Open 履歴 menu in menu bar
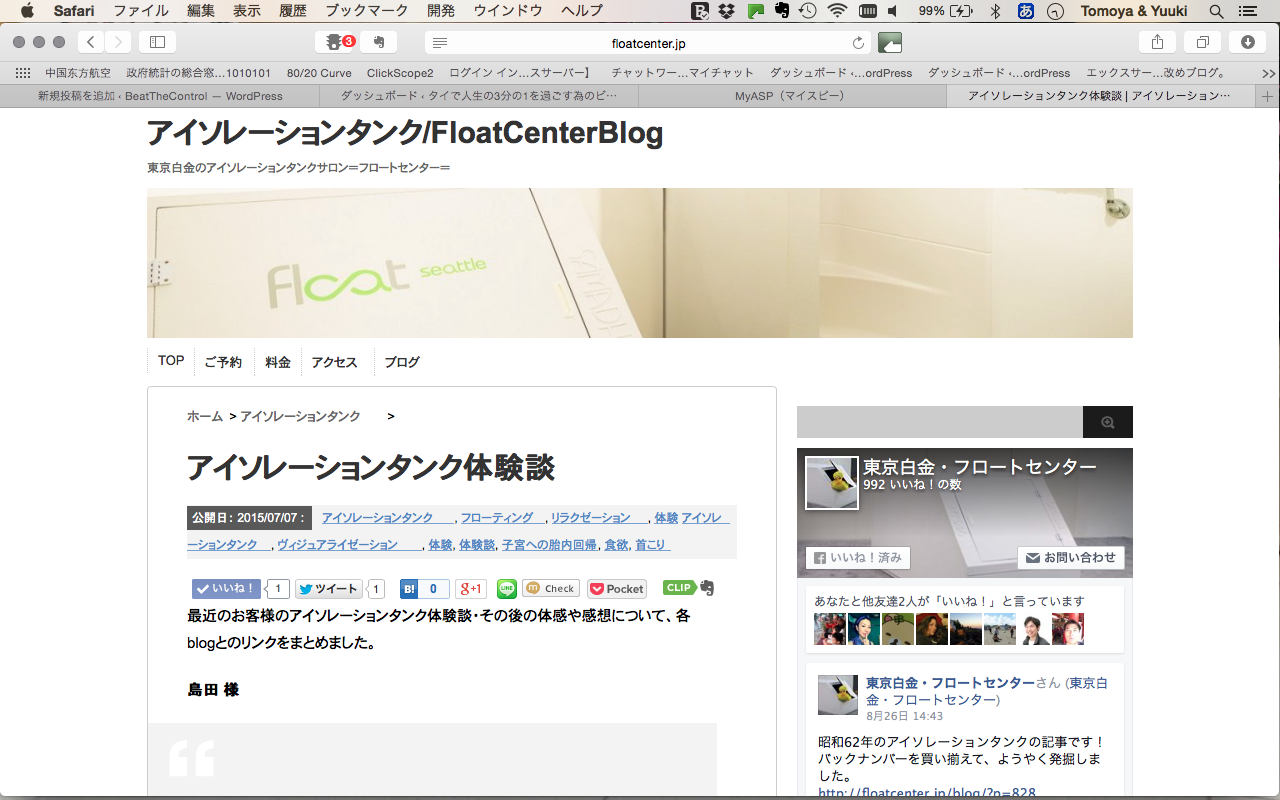The image size is (1280, 800). (293, 11)
